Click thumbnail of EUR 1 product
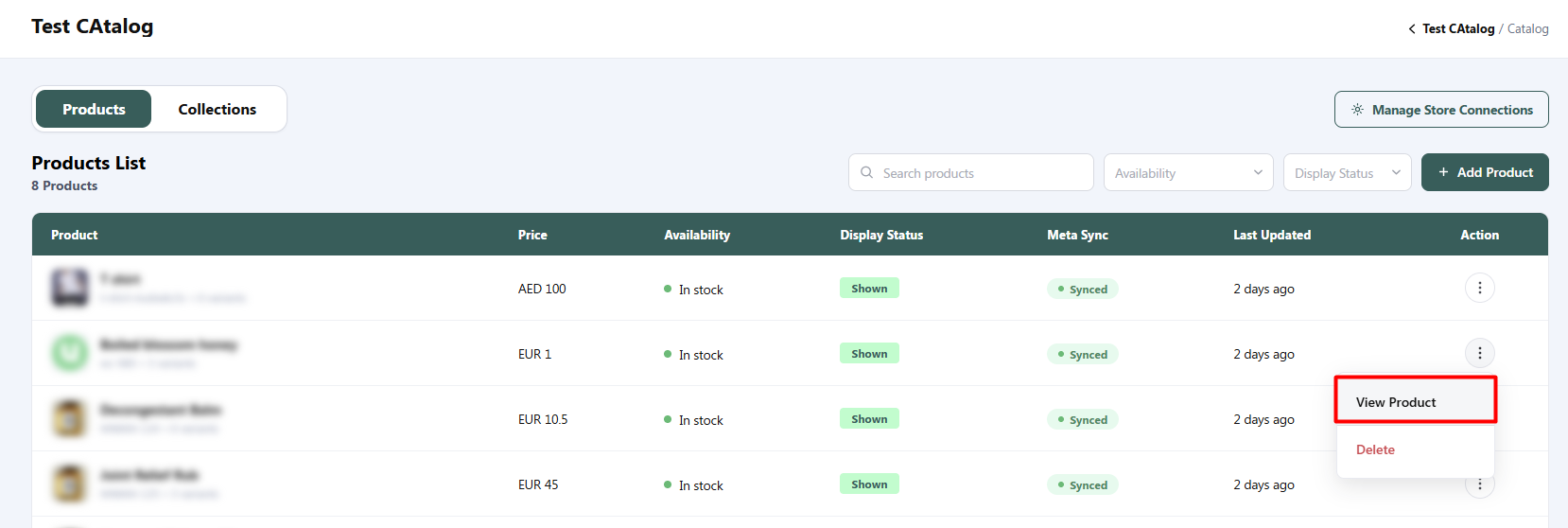 69,353
